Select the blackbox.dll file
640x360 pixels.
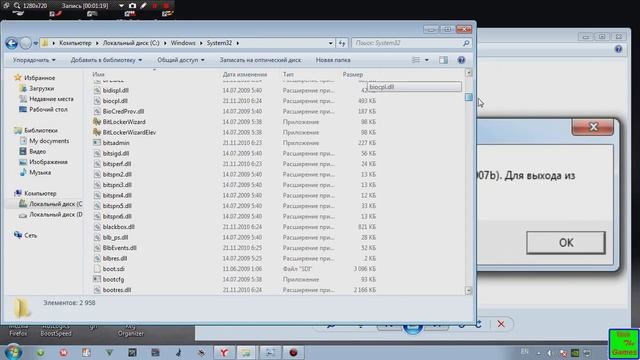pyautogui.click(x=118, y=227)
